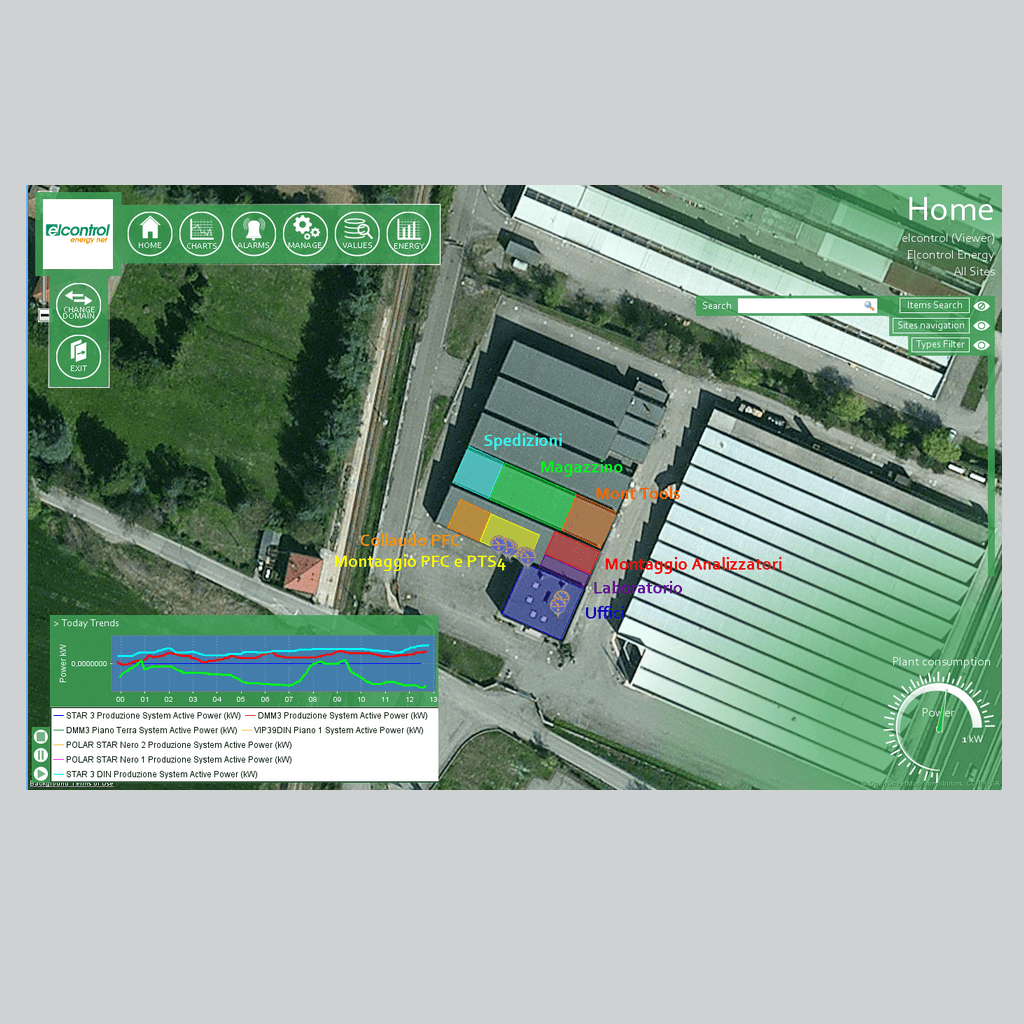Go to the Home icon
Image resolution: width=1024 pixels, height=1024 pixels.
(150, 233)
